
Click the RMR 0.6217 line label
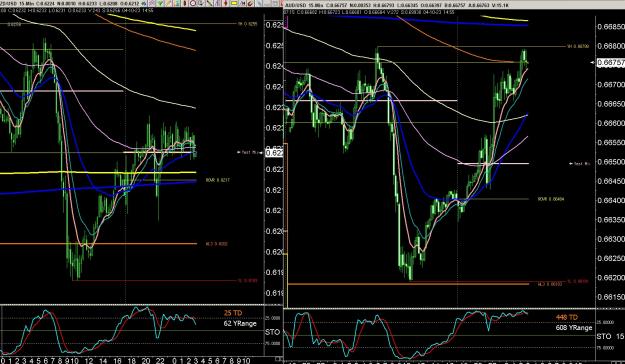[217, 180]
